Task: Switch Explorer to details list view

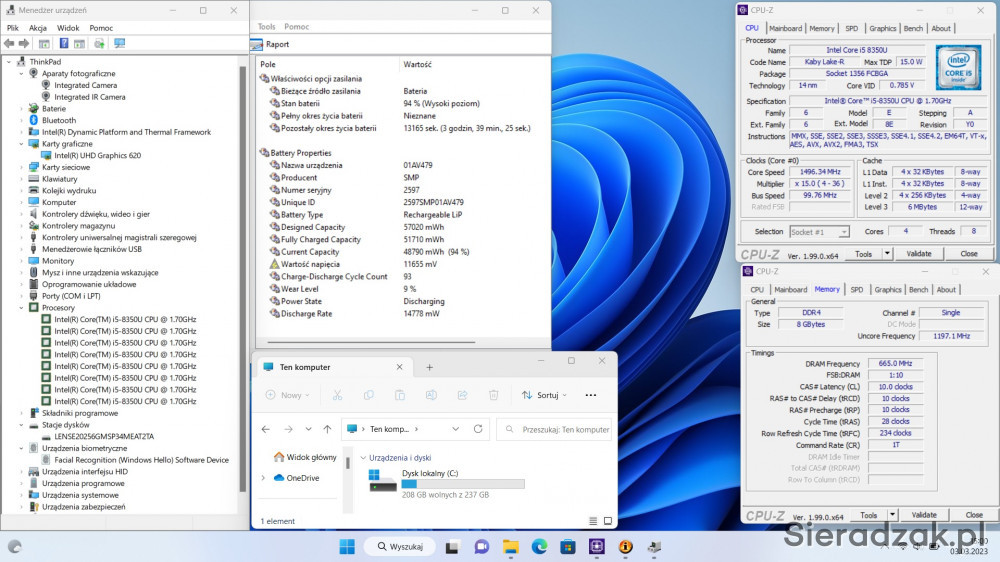Action: 593,521
